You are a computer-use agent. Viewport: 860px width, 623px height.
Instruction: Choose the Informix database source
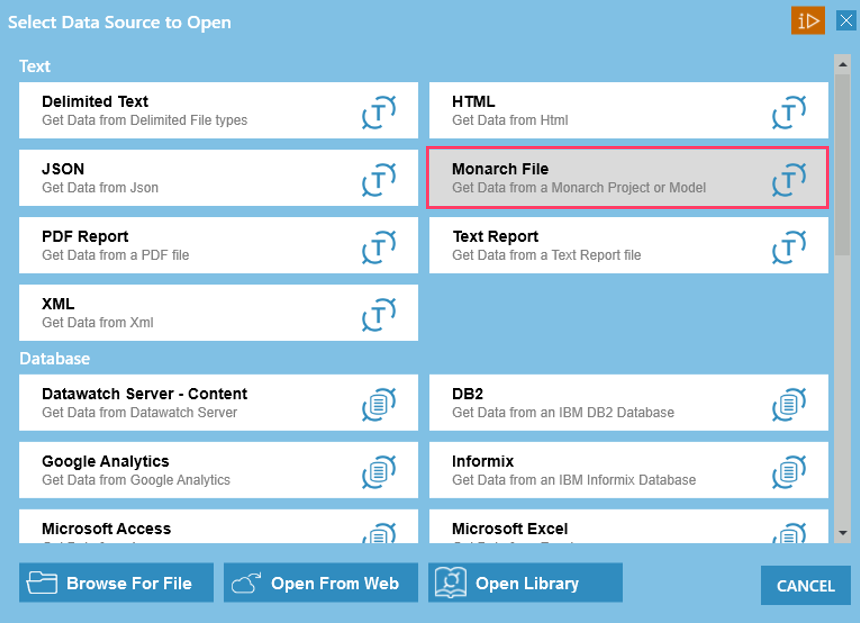(x=629, y=470)
